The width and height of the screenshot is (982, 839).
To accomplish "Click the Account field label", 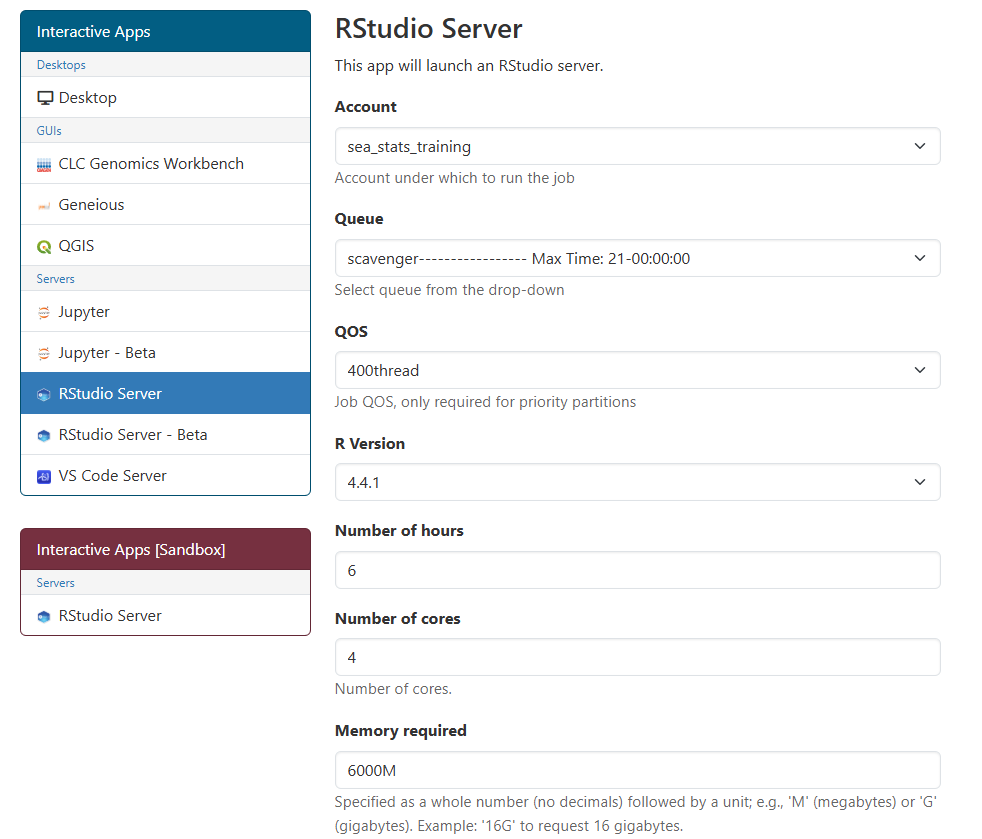I will coord(366,106).
